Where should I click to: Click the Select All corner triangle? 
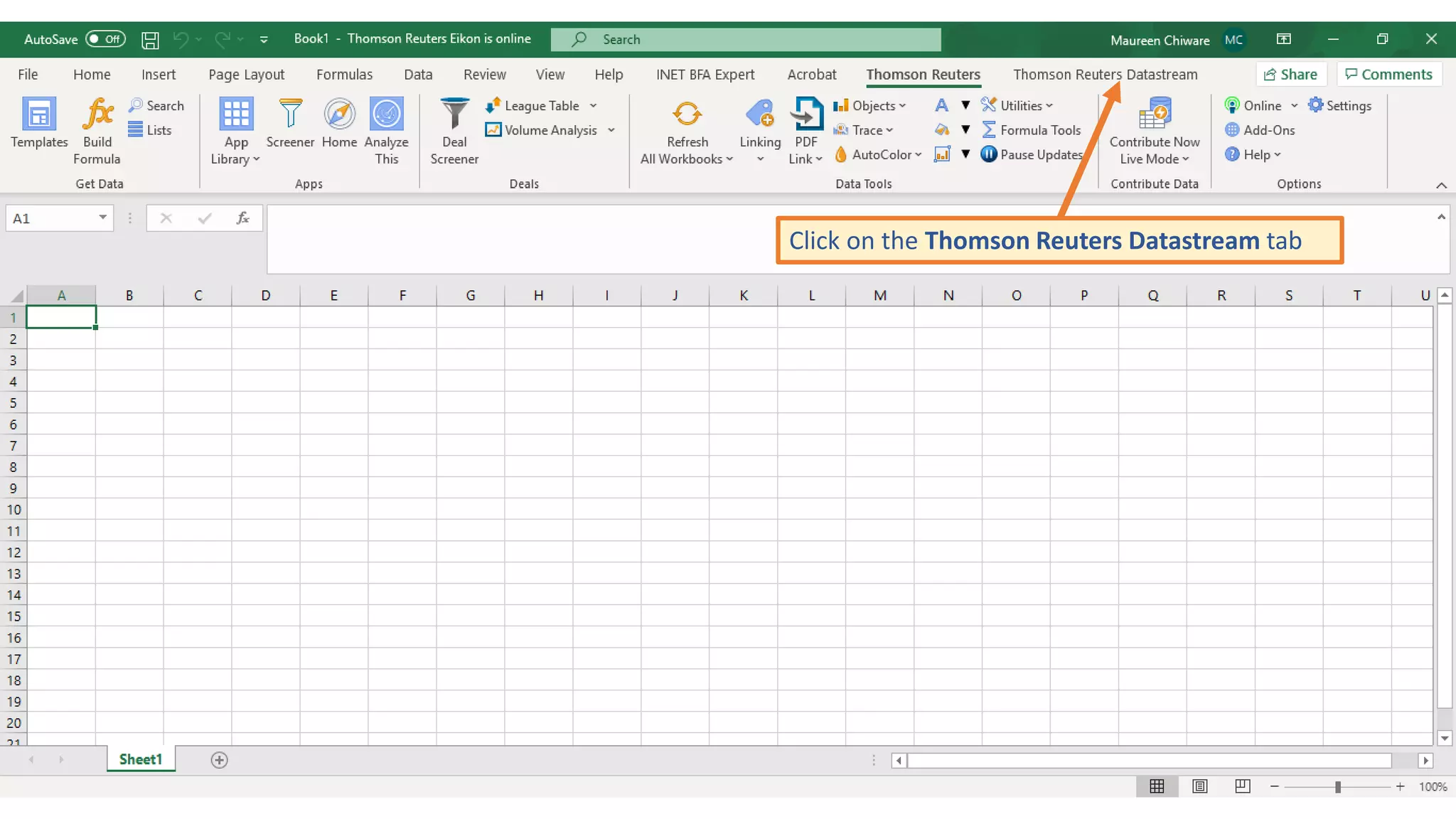point(17,296)
